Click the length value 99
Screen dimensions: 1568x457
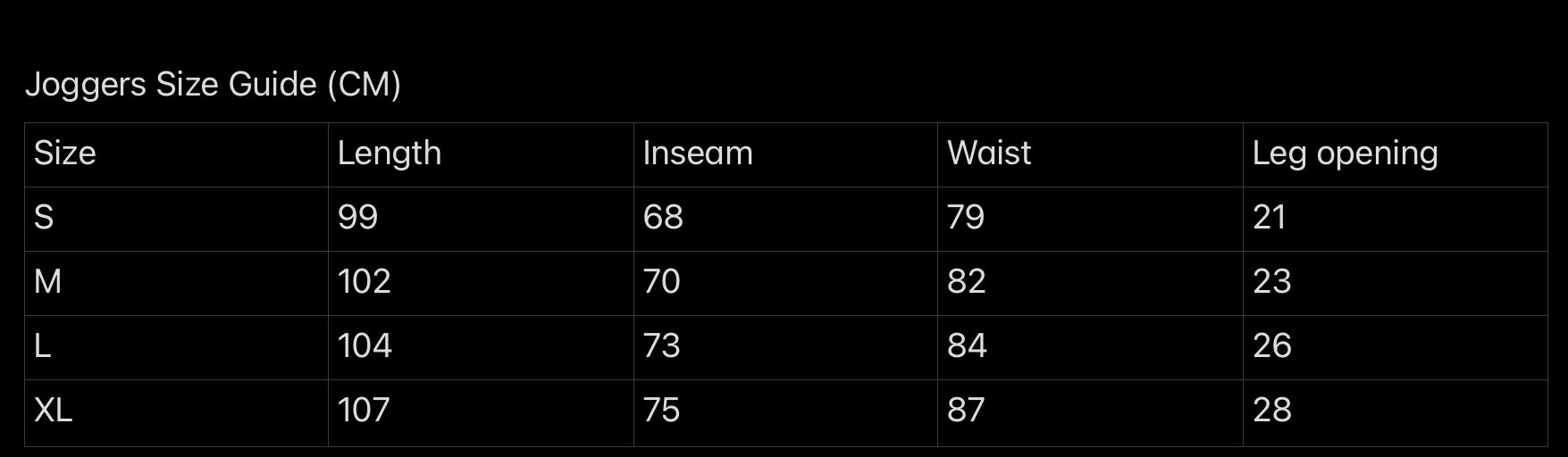click(357, 218)
